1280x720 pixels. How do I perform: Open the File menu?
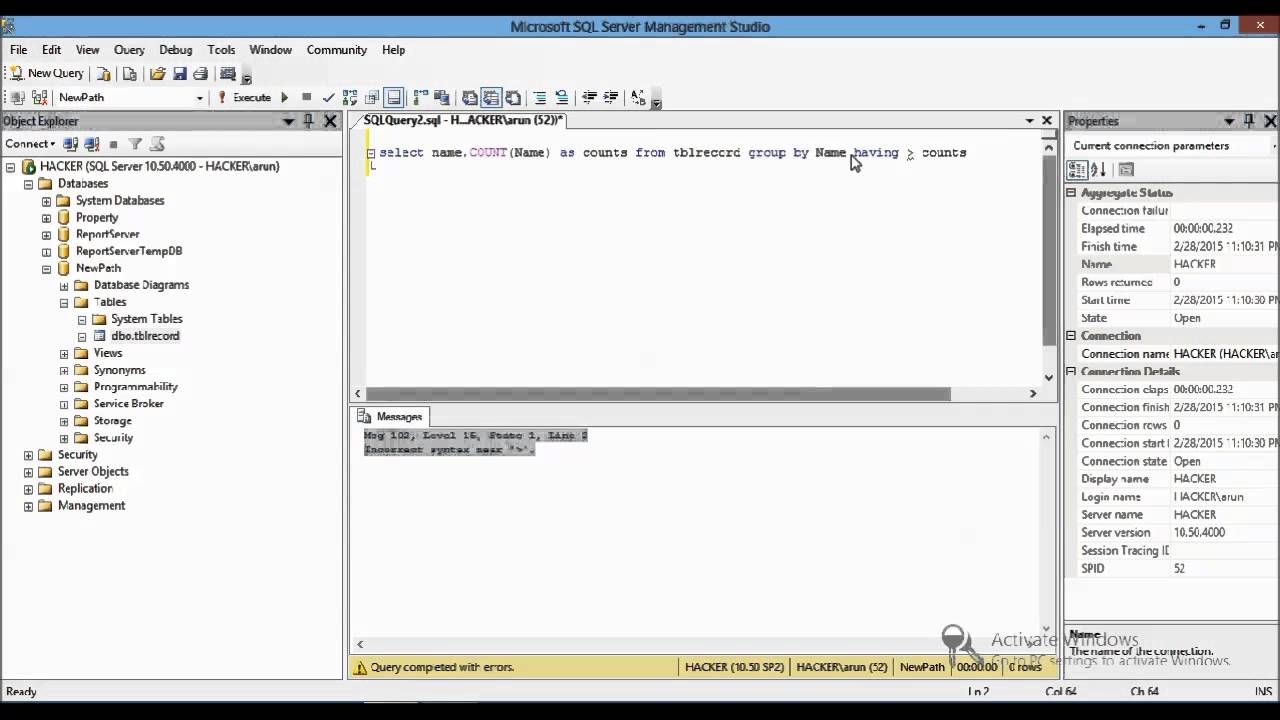(x=19, y=49)
